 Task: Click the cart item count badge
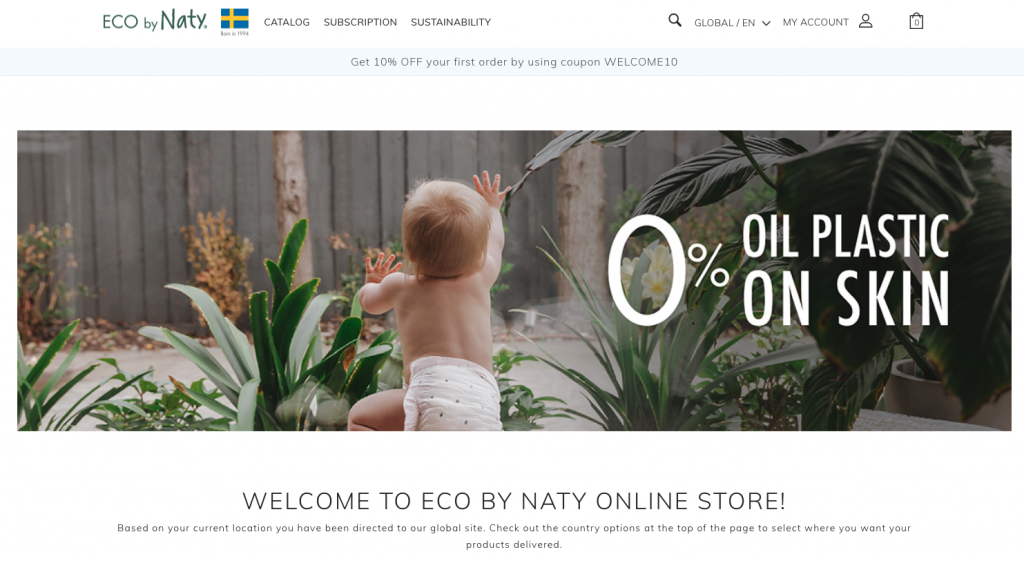pos(916,23)
